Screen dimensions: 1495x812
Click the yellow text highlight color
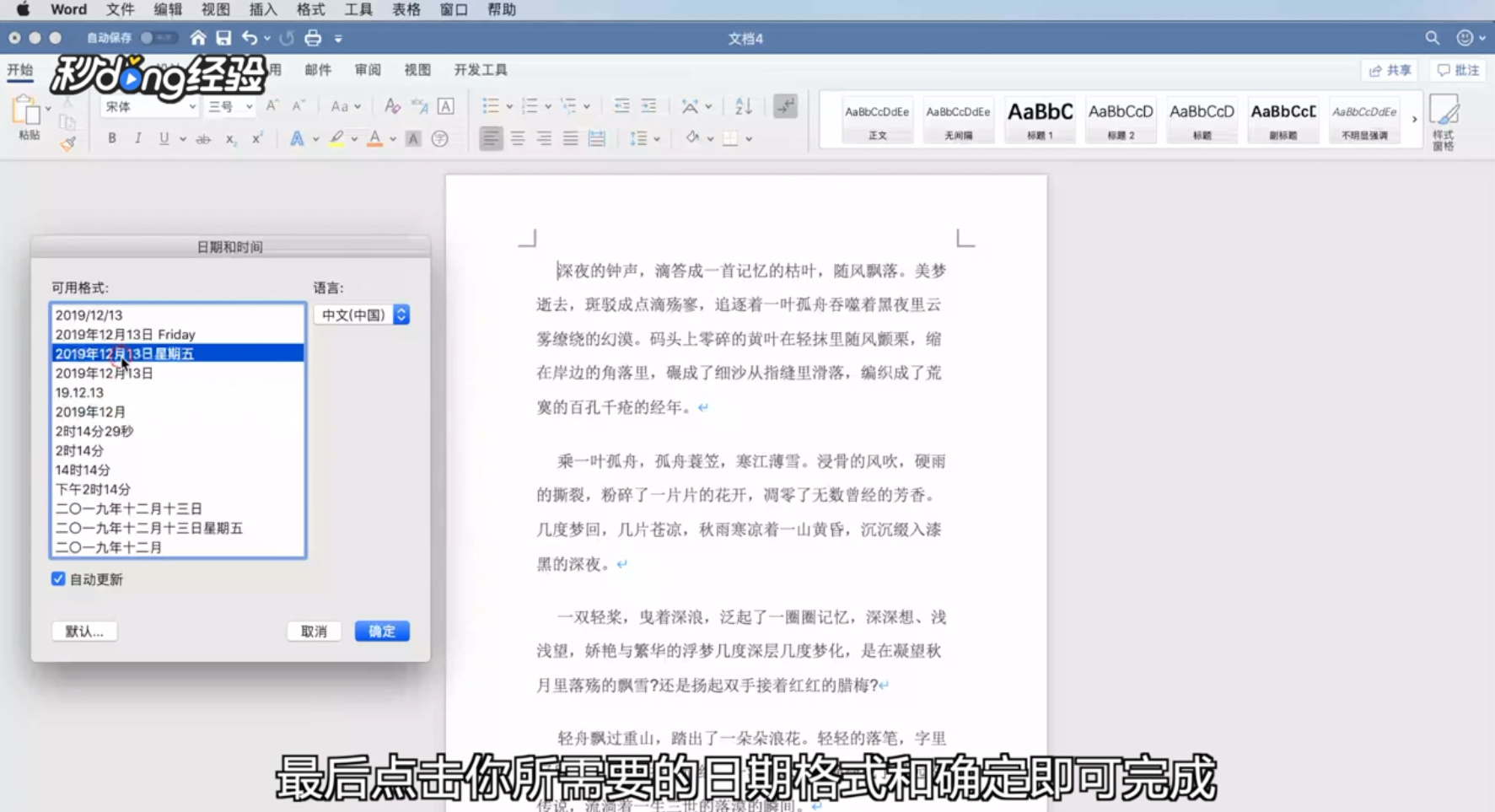(x=336, y=138)
